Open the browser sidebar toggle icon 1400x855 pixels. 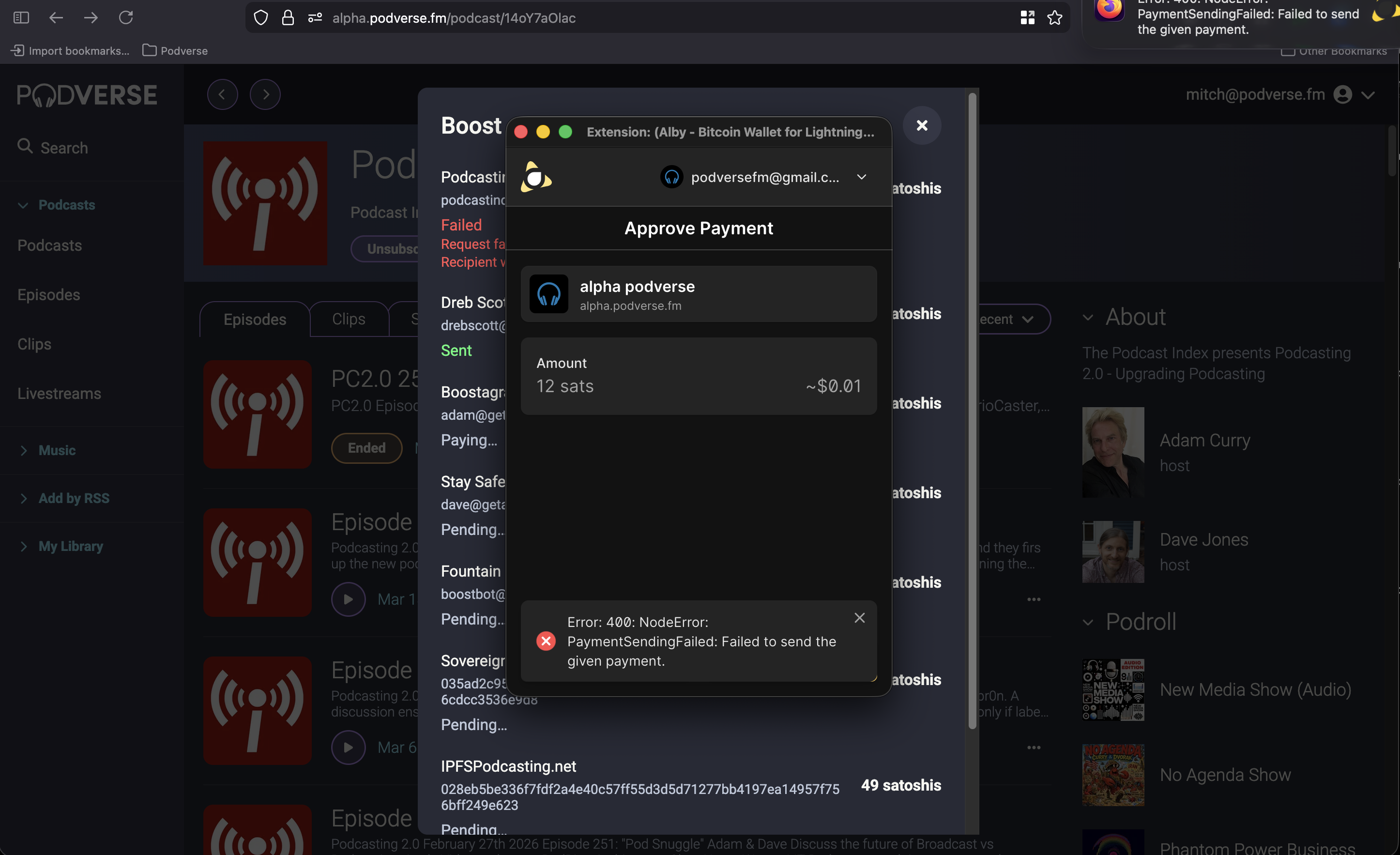[21, 17]
